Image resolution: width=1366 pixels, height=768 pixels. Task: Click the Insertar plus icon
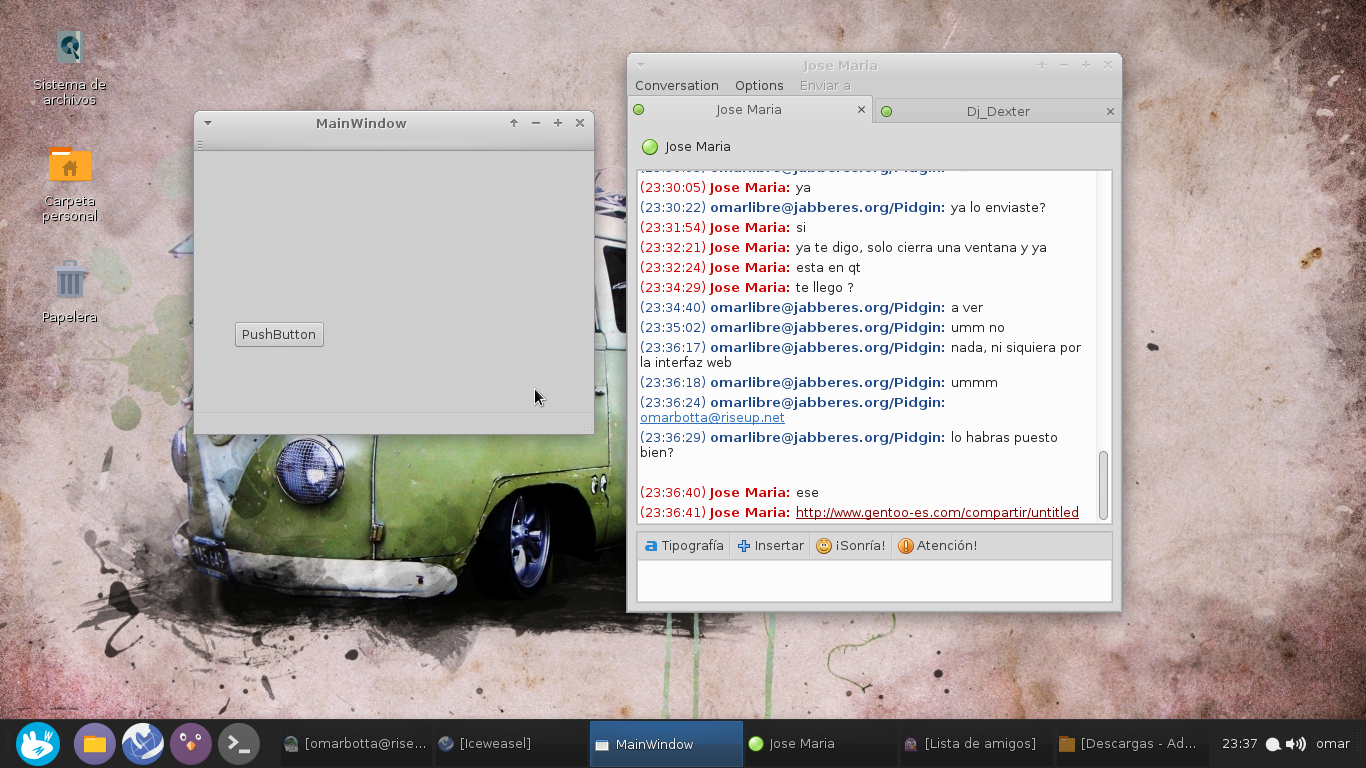tap(744, 546)
